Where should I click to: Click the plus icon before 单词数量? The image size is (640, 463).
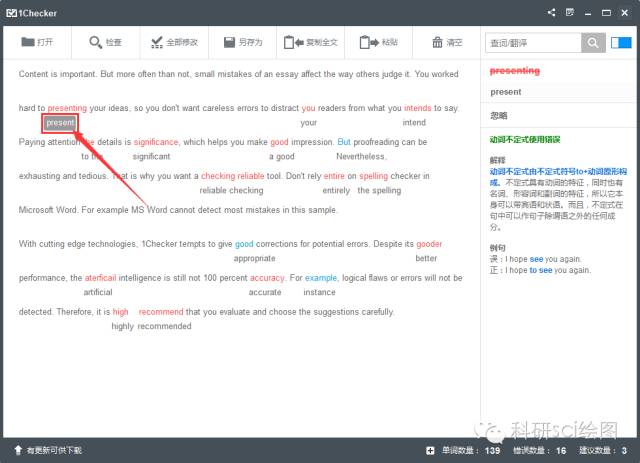pyautogui.click(x=430, y=450)
